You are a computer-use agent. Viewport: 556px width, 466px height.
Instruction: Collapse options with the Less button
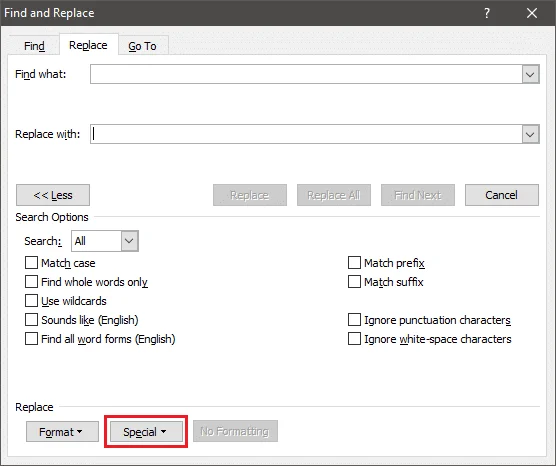pos(53,195)
